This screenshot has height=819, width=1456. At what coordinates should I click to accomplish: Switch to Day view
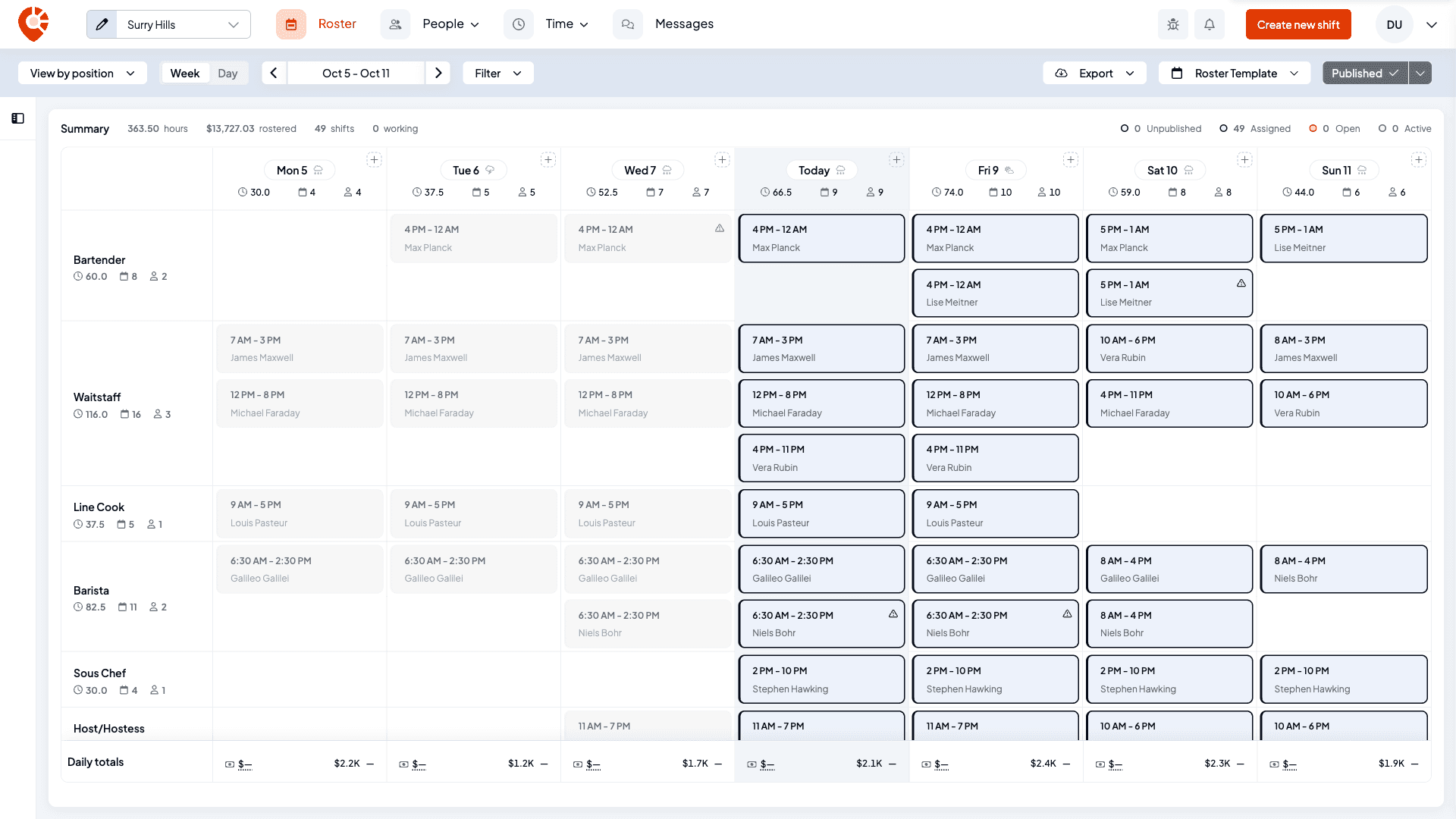227,73
